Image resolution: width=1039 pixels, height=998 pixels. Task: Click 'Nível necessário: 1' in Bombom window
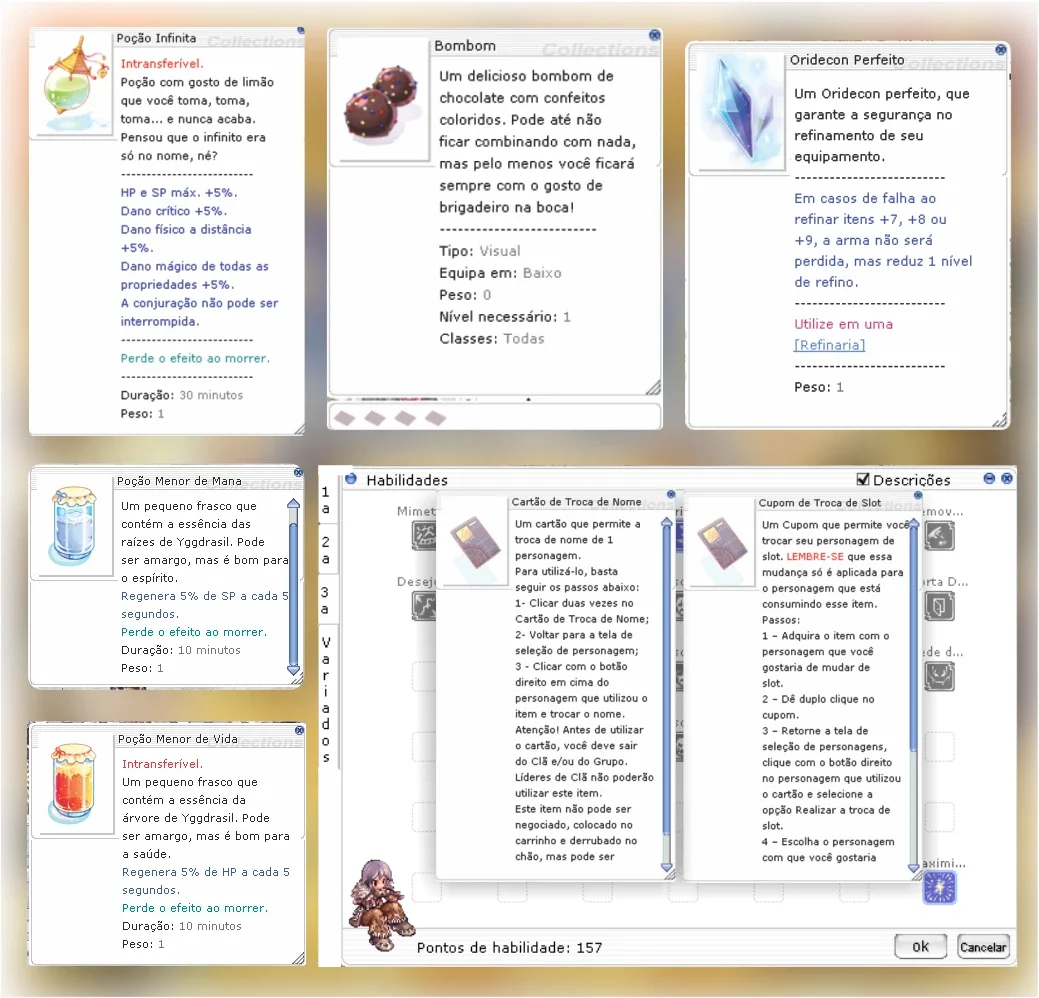pyautogui.click(x=505, y=317)
